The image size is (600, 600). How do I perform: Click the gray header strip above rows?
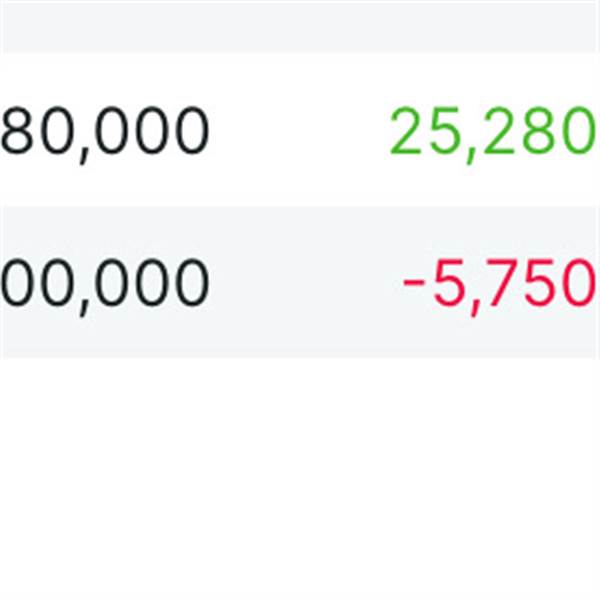300,26
